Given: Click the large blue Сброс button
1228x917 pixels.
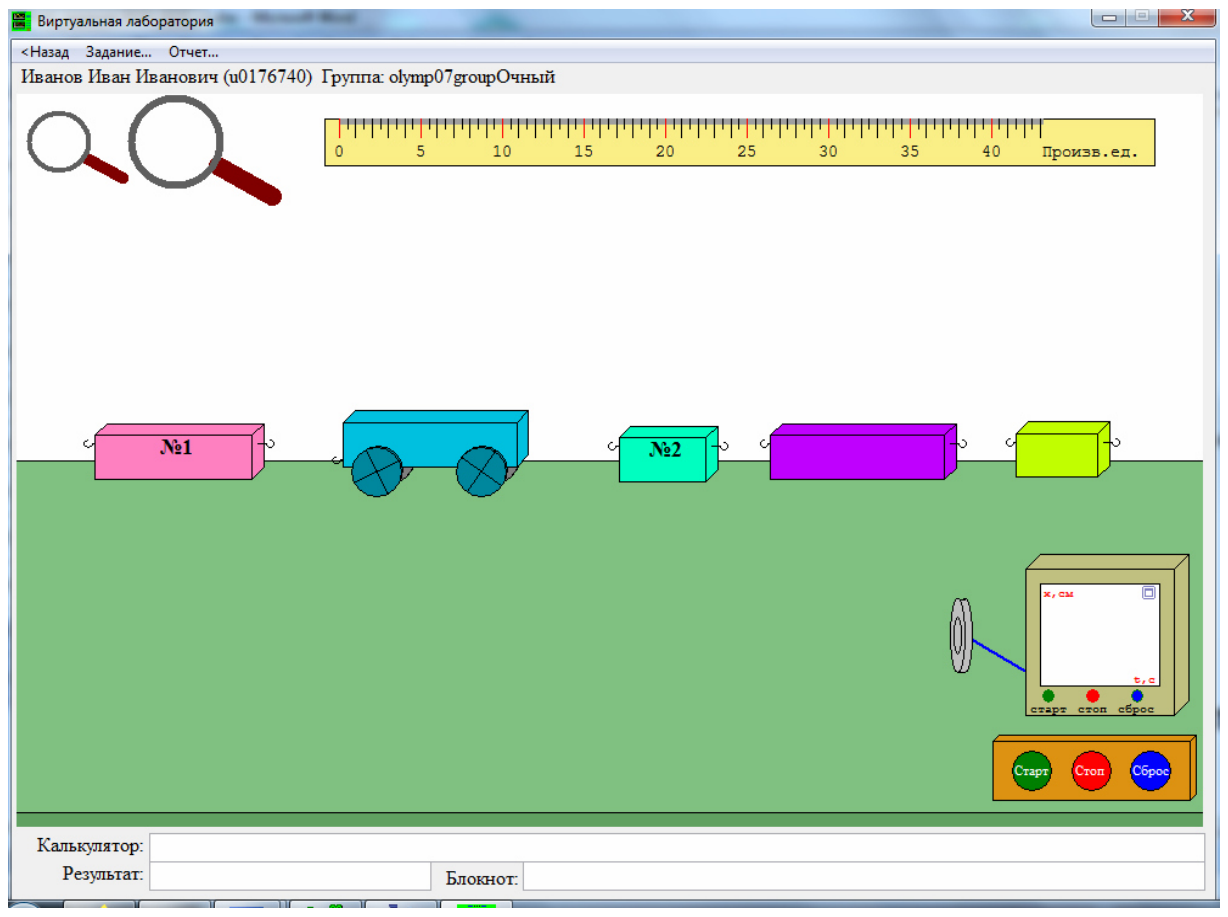Looking at the screenshot, I should pos(1150,771).
